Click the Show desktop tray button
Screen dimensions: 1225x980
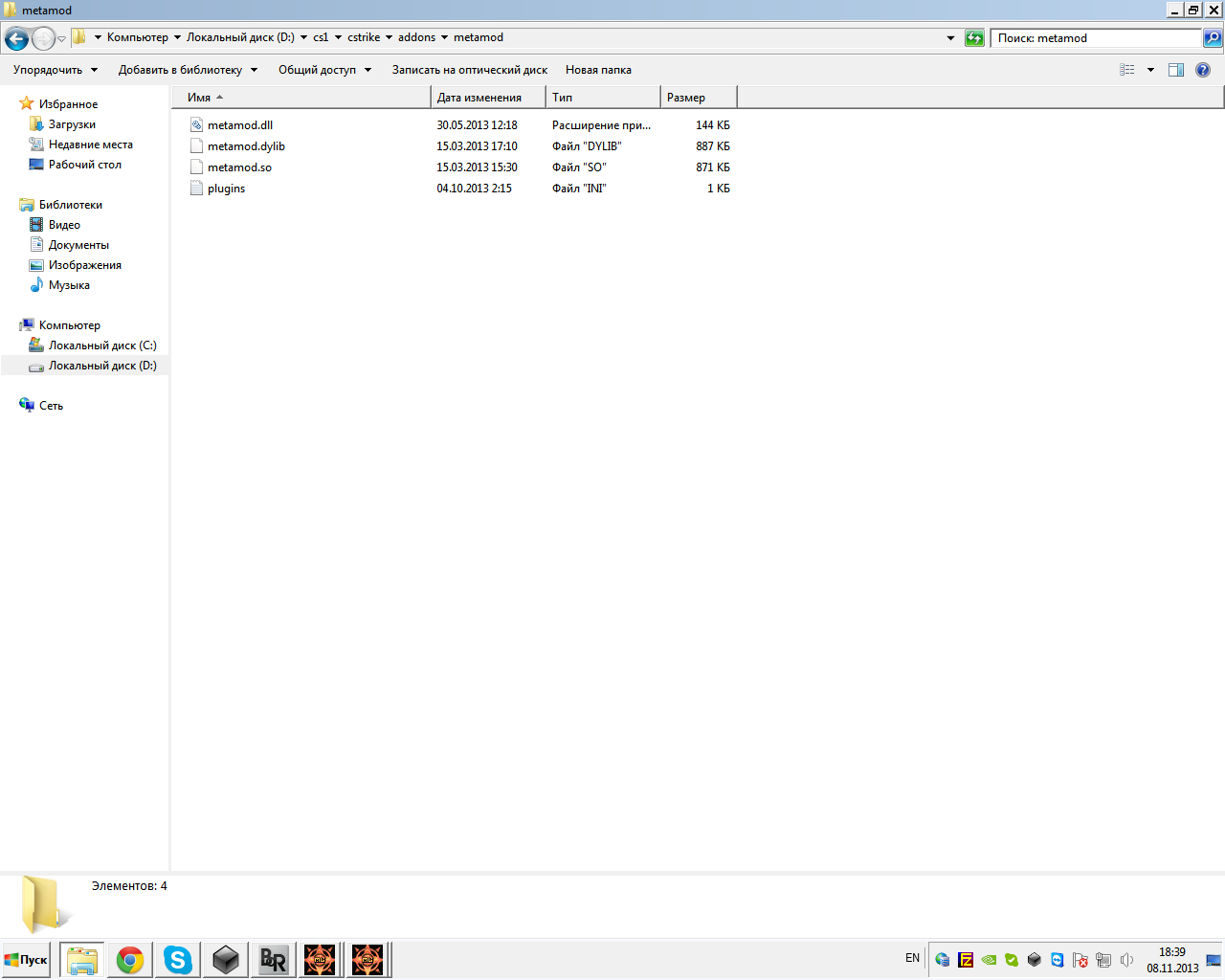click(x=1214, y=960)
